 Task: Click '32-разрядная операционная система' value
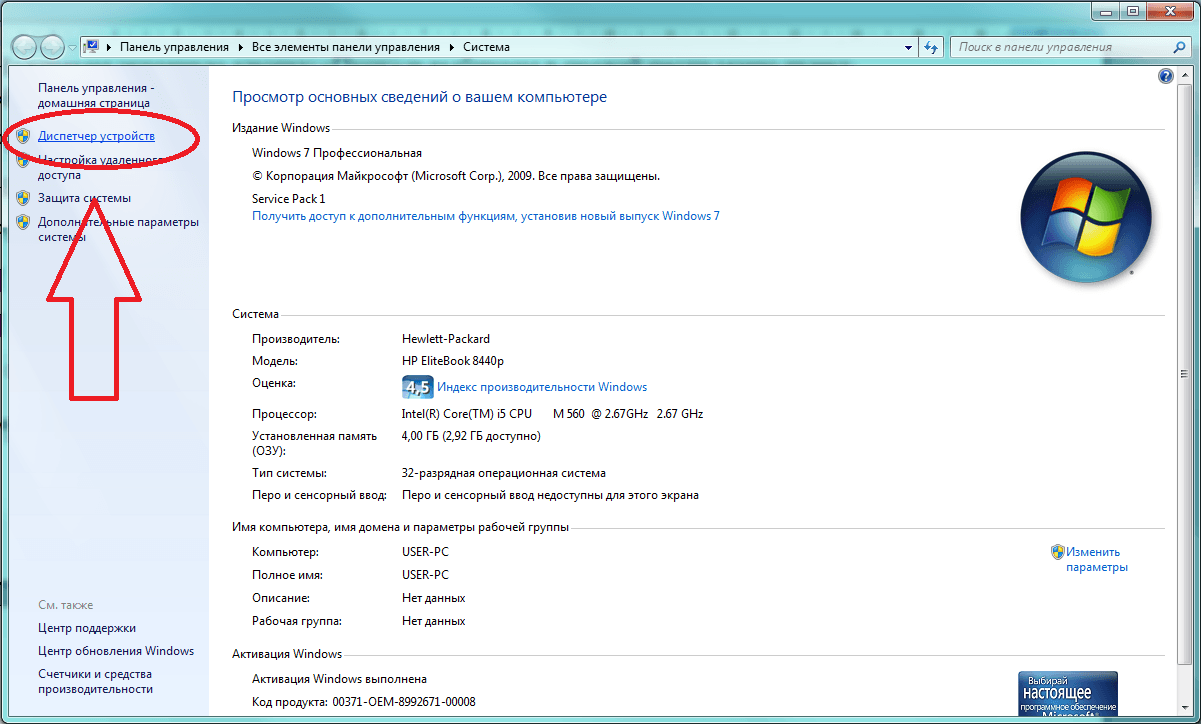tap(504, 473)
